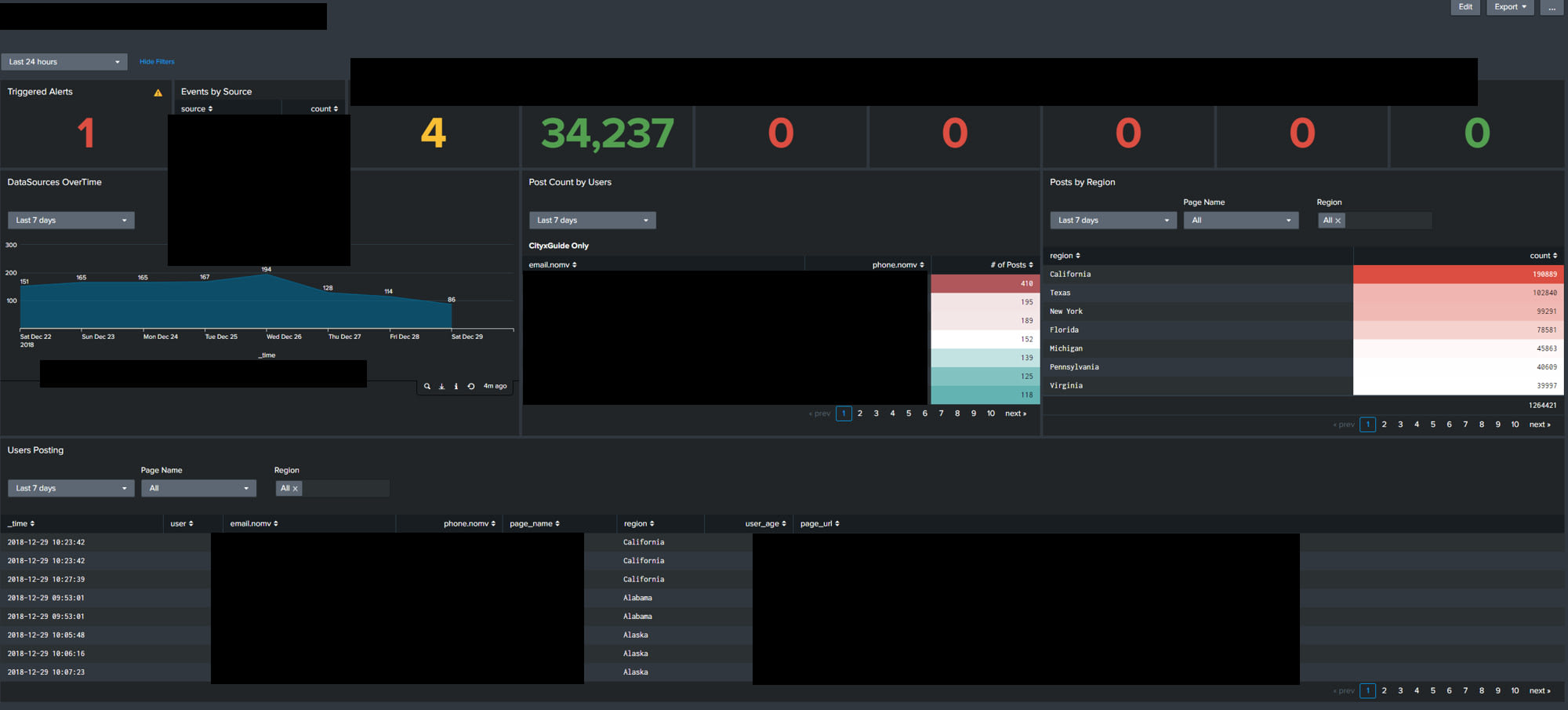This screenshot has height=710, width=1568.
Task: Click the Florida region row
Action: click(1303, 330)
